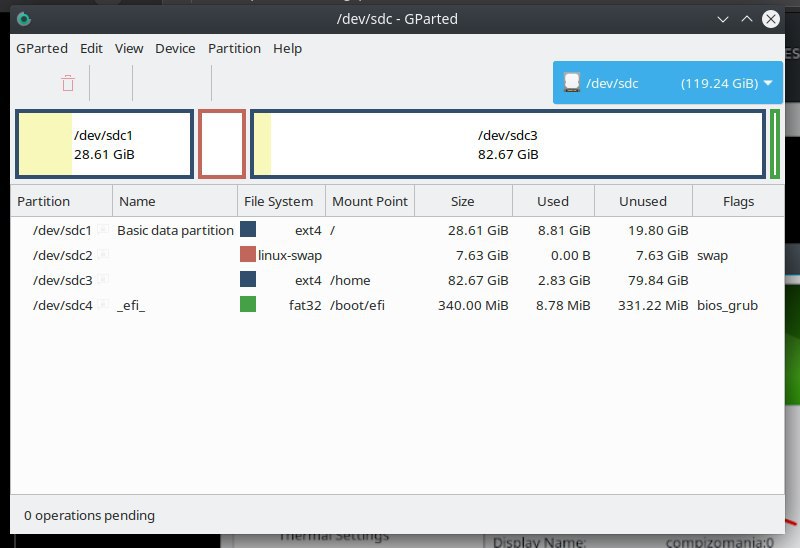
Task: Select the /dev/sdc4 row in the partition list
Action: point(397,305)
